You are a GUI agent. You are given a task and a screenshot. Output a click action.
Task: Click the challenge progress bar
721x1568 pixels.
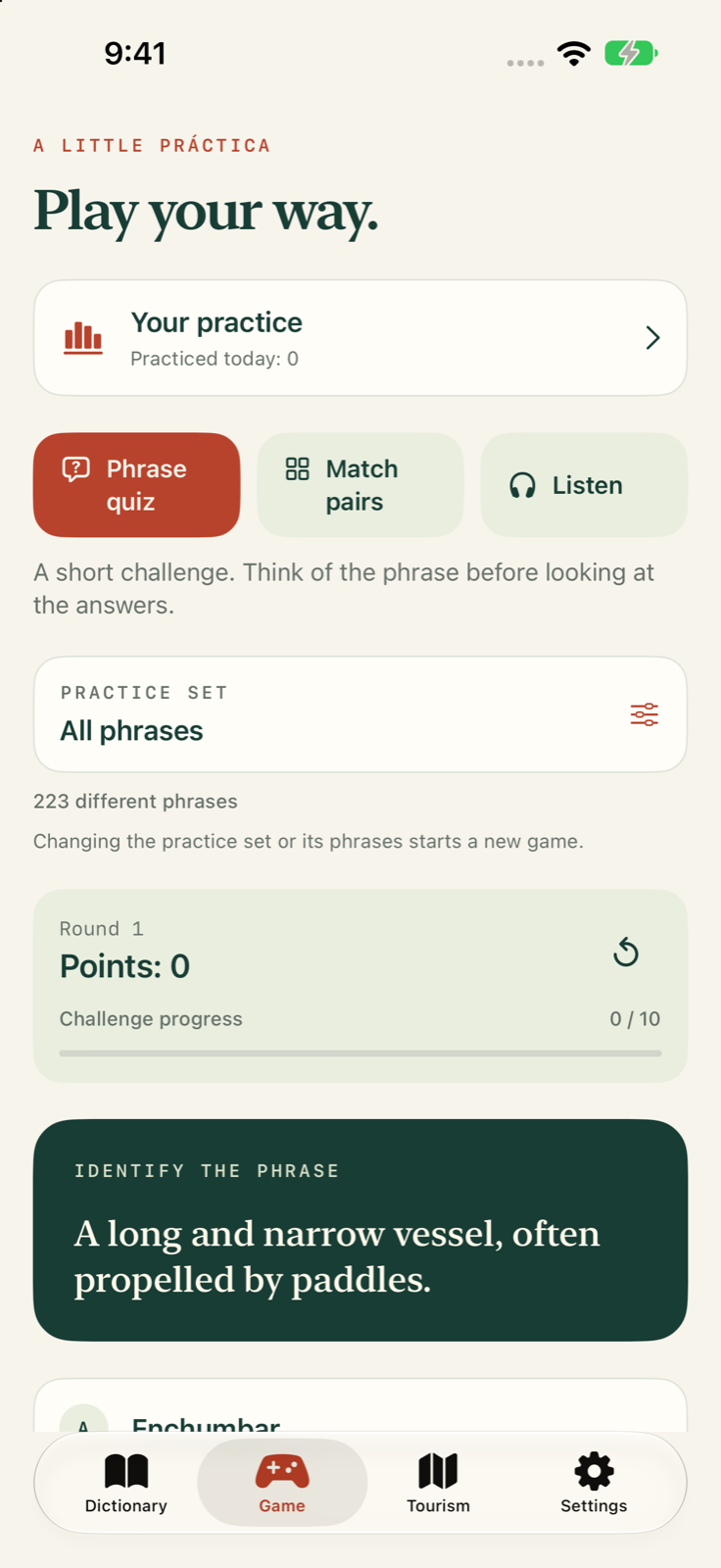(x=360, y=1053)
